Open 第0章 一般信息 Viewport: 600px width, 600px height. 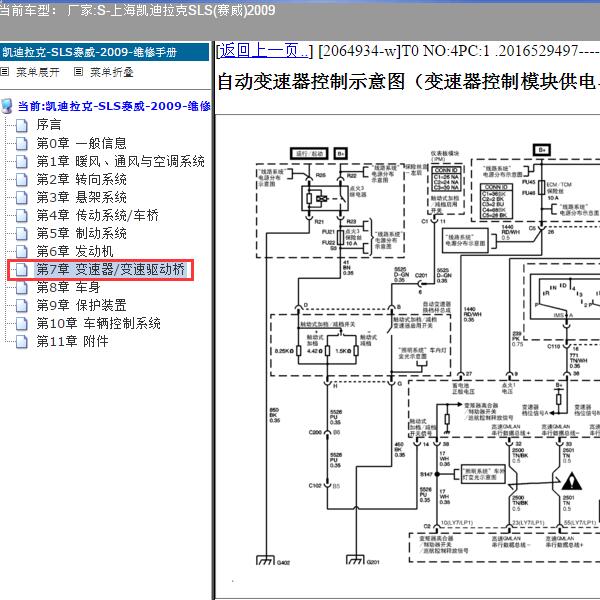point(82,143)
